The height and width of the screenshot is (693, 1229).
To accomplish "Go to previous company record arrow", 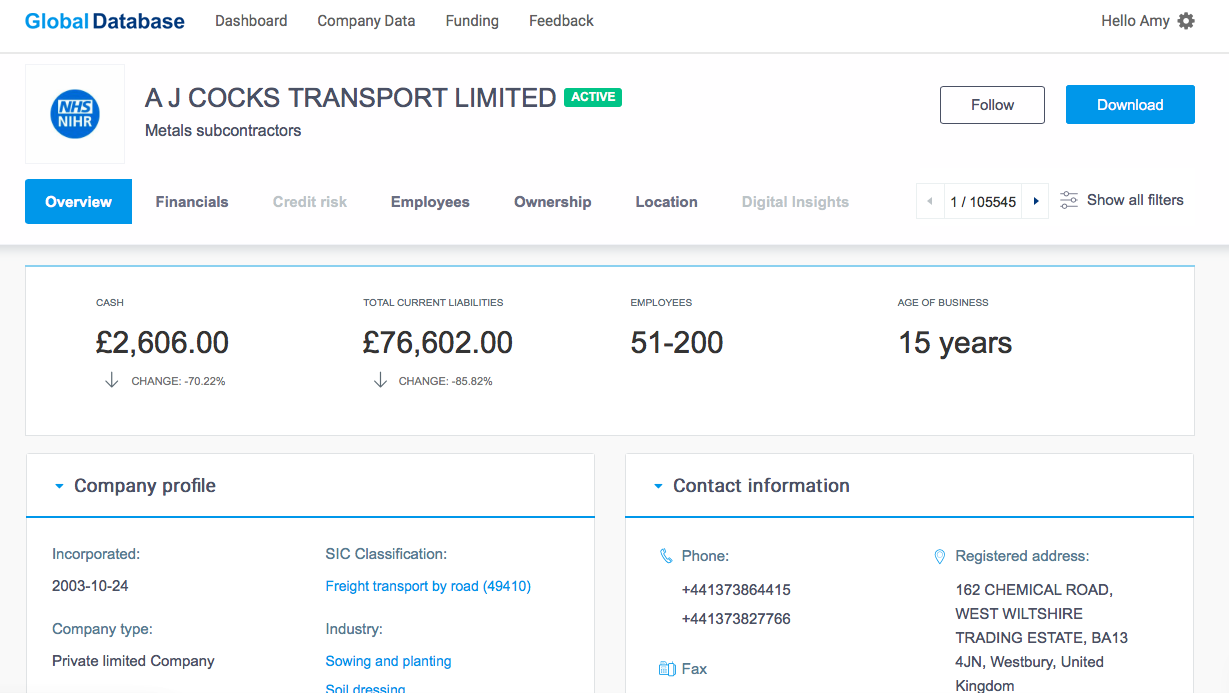I will pos(930,201).
